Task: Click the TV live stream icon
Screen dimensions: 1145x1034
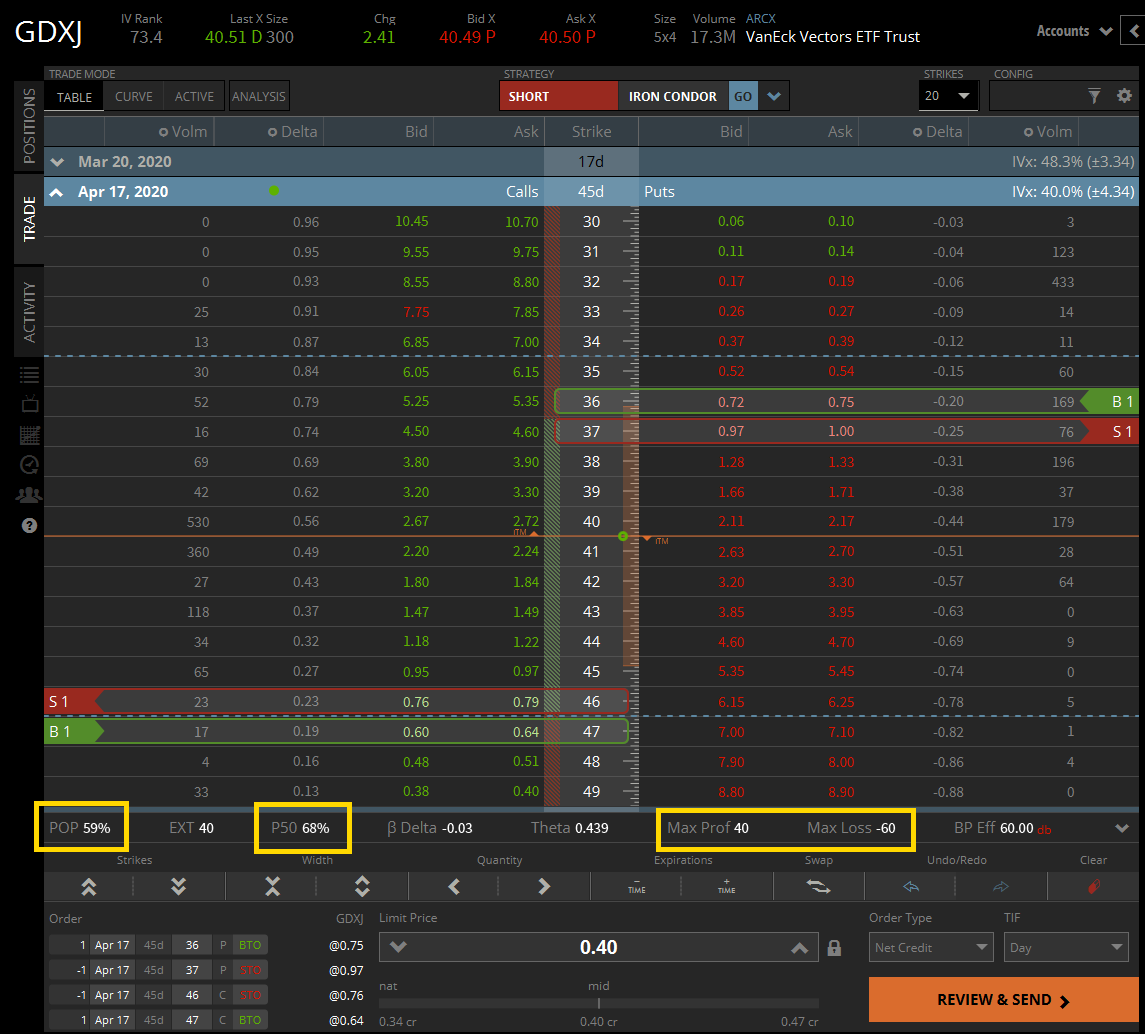Action: point(29,404)
